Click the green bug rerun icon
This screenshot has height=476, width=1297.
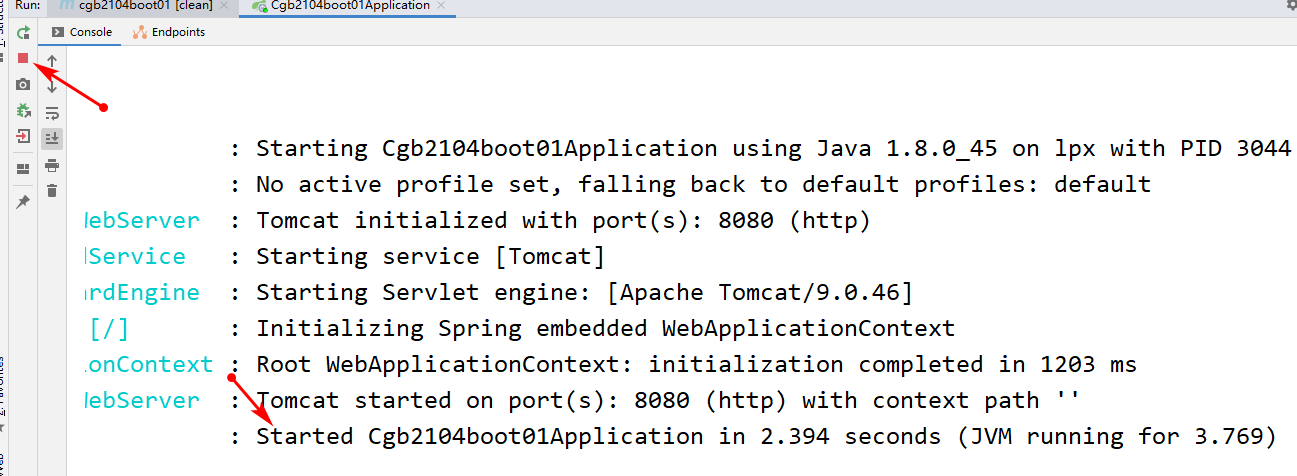23,110
